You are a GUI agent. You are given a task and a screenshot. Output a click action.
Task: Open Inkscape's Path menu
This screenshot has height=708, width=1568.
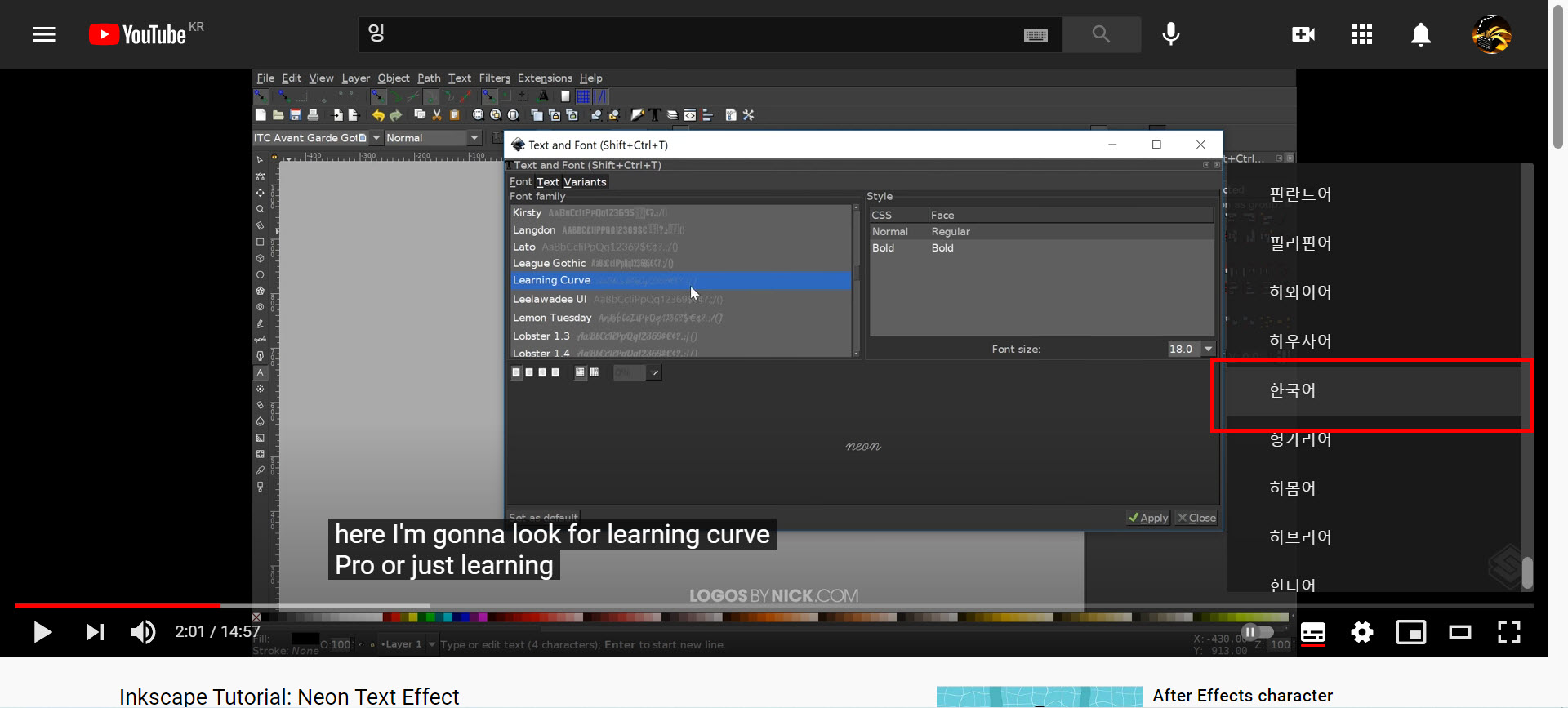(429, 78)
